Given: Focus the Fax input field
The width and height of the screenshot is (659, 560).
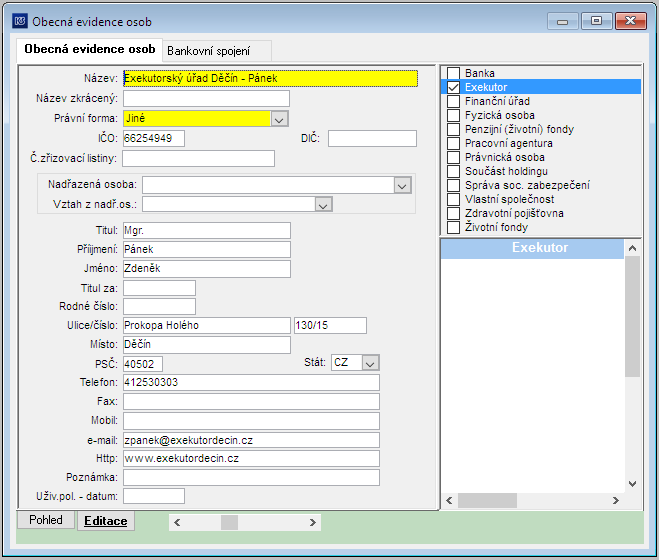Looking at the screenshot, I should point(251,402).
